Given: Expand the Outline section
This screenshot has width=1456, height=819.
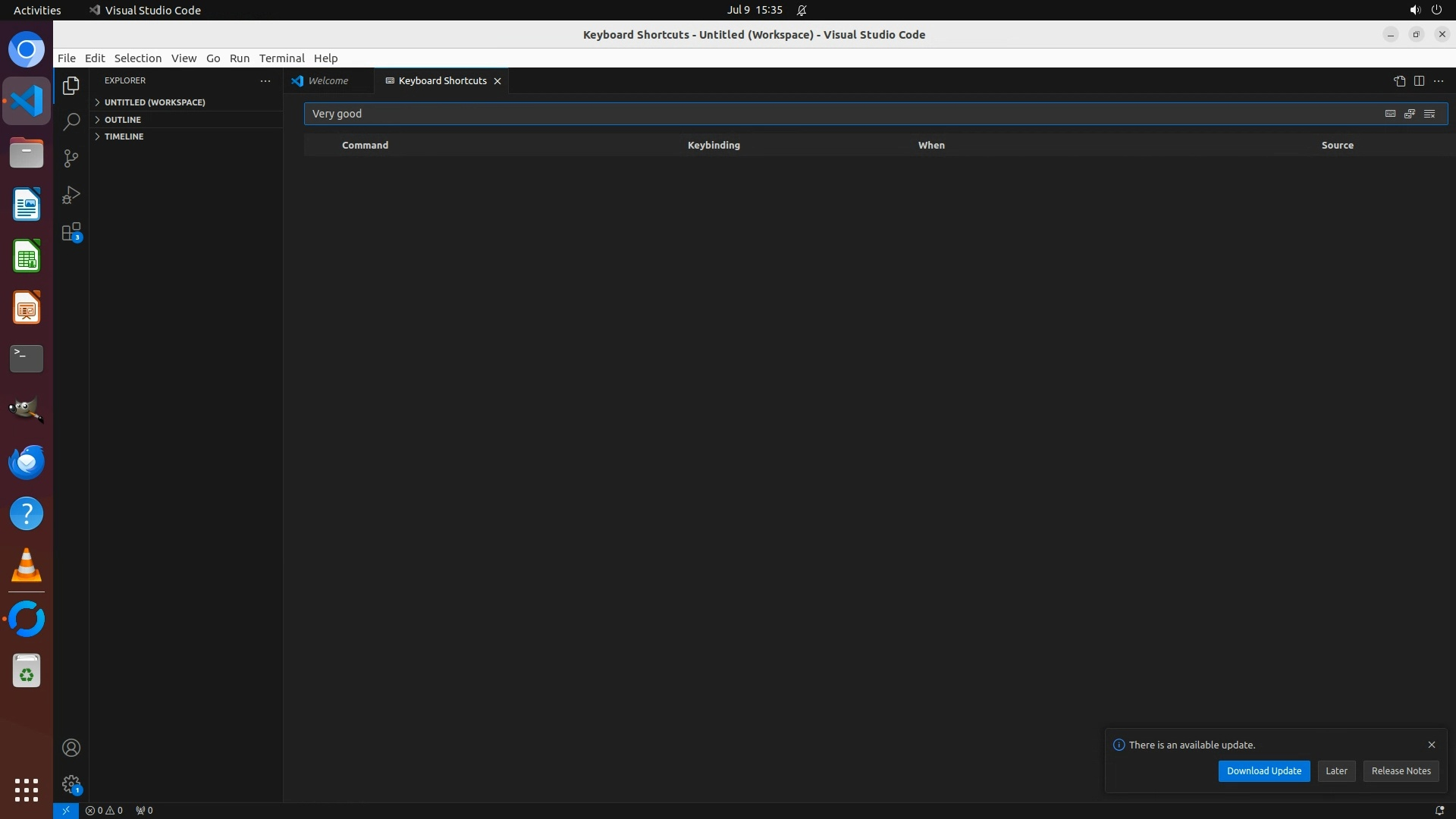Looking at the screenshot, I should 123,120.
